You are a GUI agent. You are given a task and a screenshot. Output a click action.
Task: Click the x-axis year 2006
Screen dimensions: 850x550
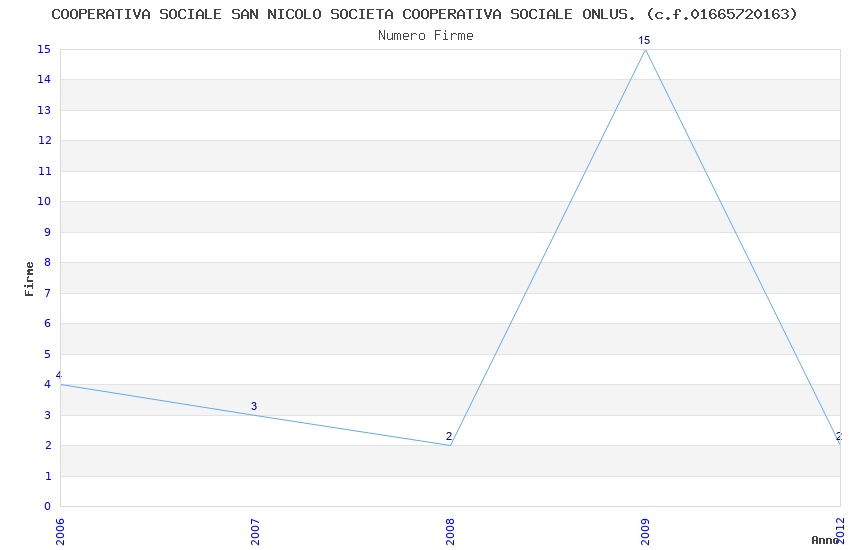tap(60, 532)
